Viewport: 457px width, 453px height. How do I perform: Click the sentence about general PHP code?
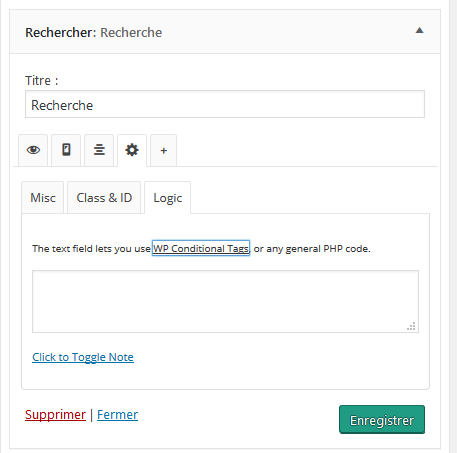[201, 249]
